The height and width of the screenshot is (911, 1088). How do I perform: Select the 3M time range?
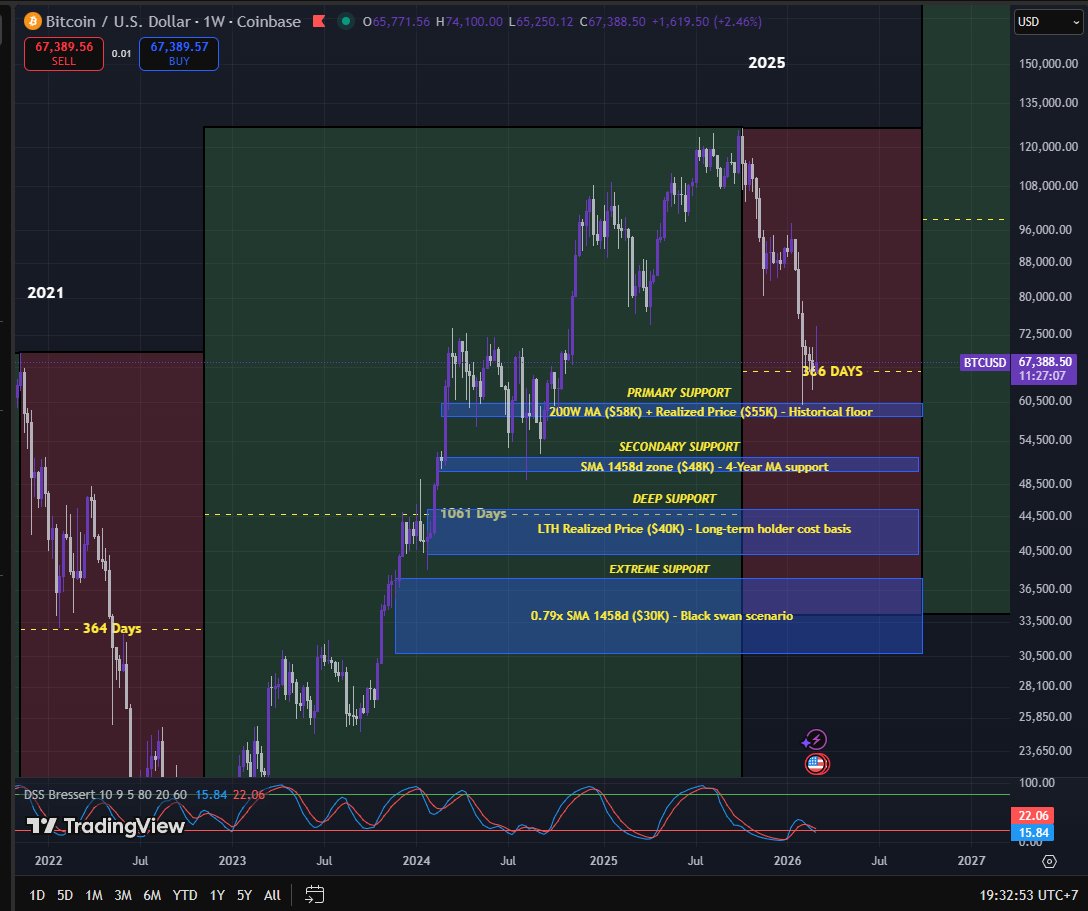click(x=123, y=895)
